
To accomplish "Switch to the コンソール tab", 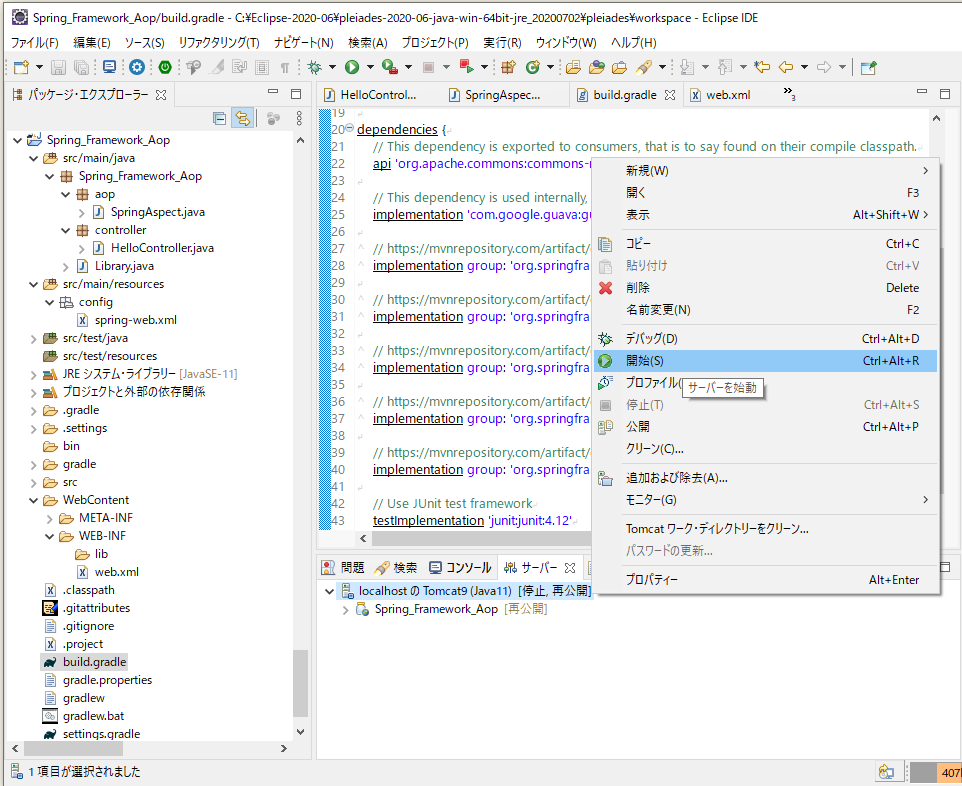I will click(x=461, y=568).
